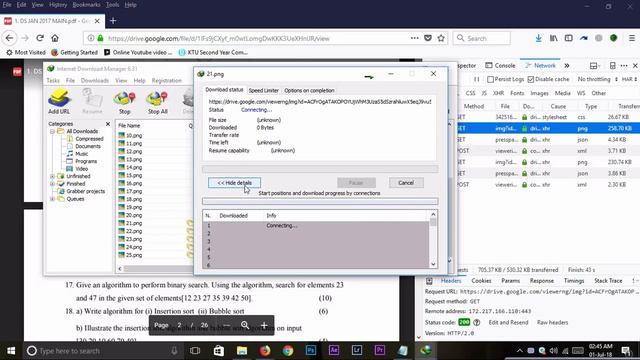Pause network recording in devtools
Viewport: 640px width, 360px height.
click(476, 79)
